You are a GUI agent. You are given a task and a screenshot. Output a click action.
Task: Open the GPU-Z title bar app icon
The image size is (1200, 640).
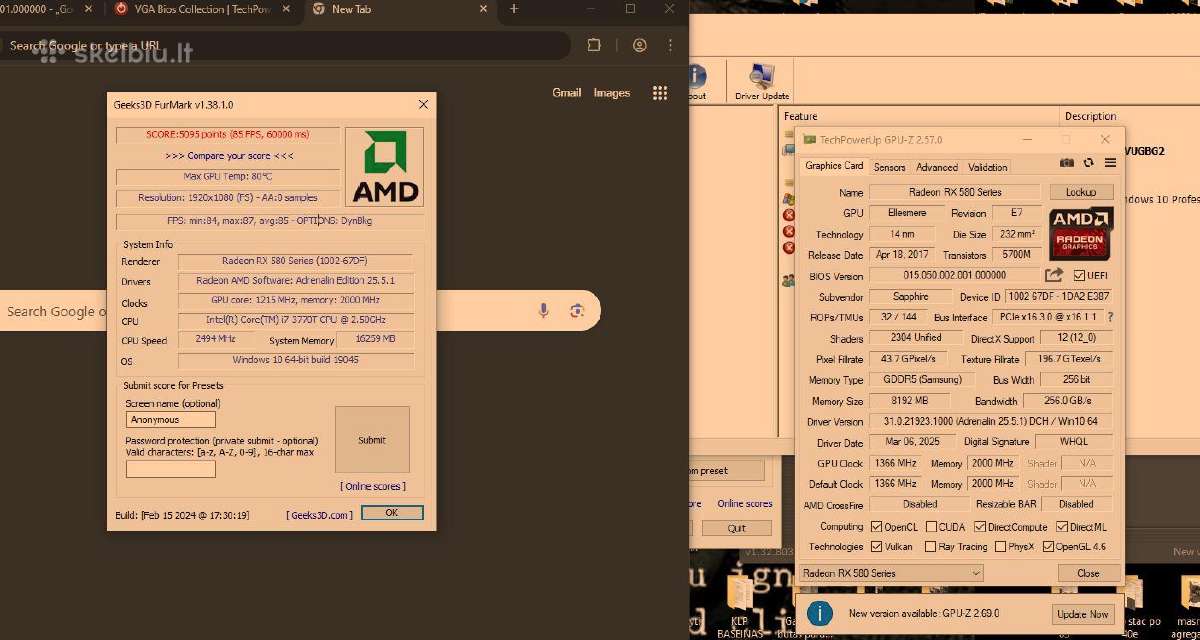(x=811, y=140)
